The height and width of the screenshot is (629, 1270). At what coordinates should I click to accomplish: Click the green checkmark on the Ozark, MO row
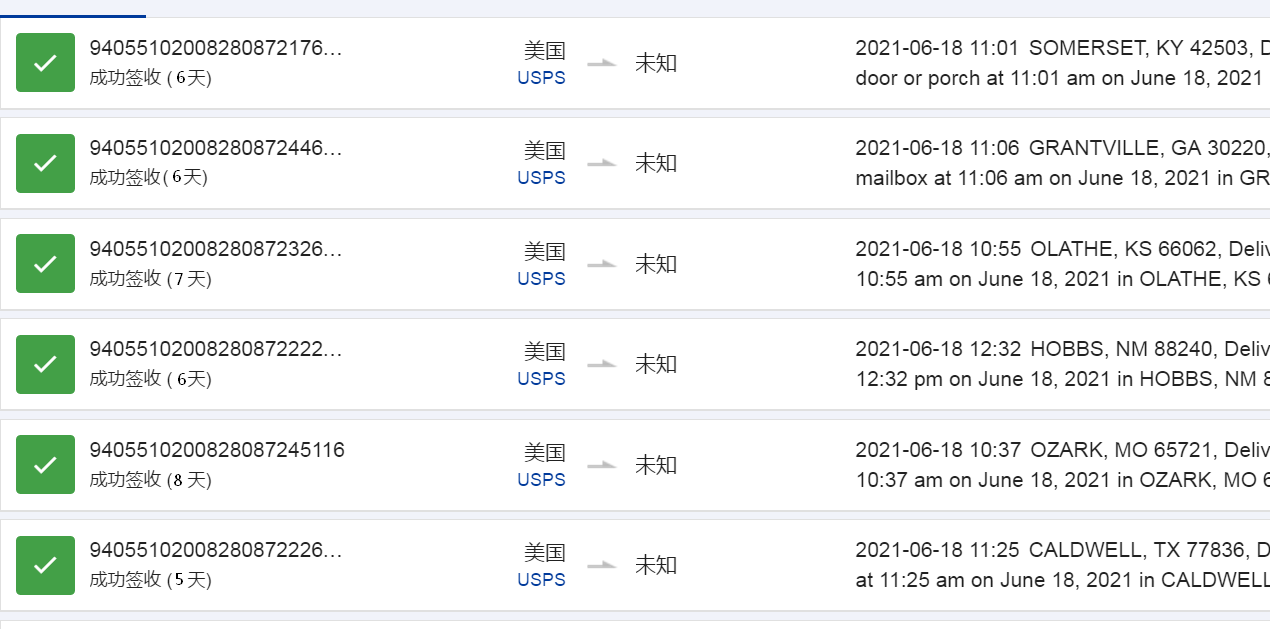[x=45, y=465]
